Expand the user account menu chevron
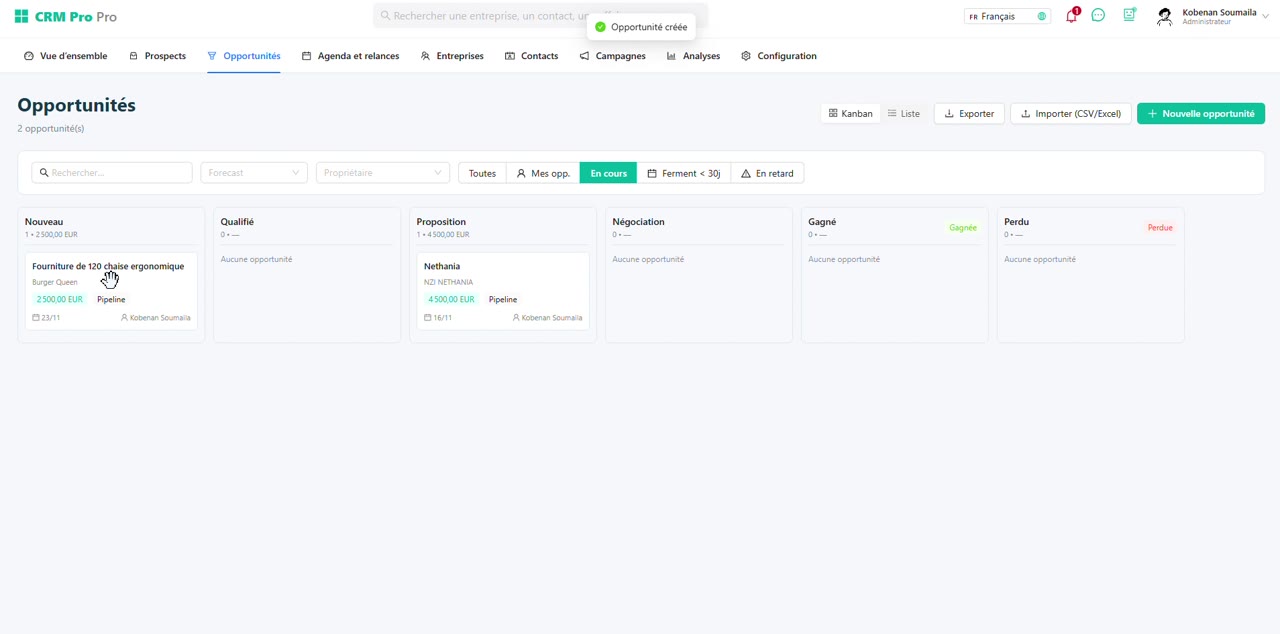The height and width of the screenshot is (634, 1280). pyautogui.click(x=1266, y=17)
